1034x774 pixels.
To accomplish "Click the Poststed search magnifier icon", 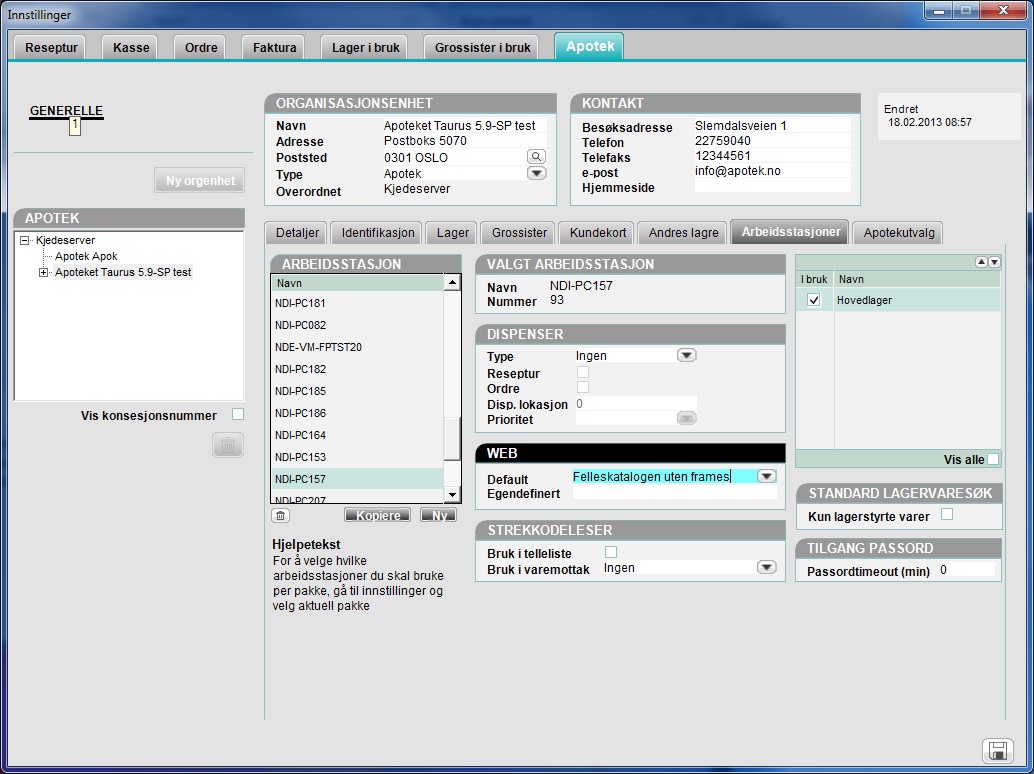I will (x=536, y=157).
